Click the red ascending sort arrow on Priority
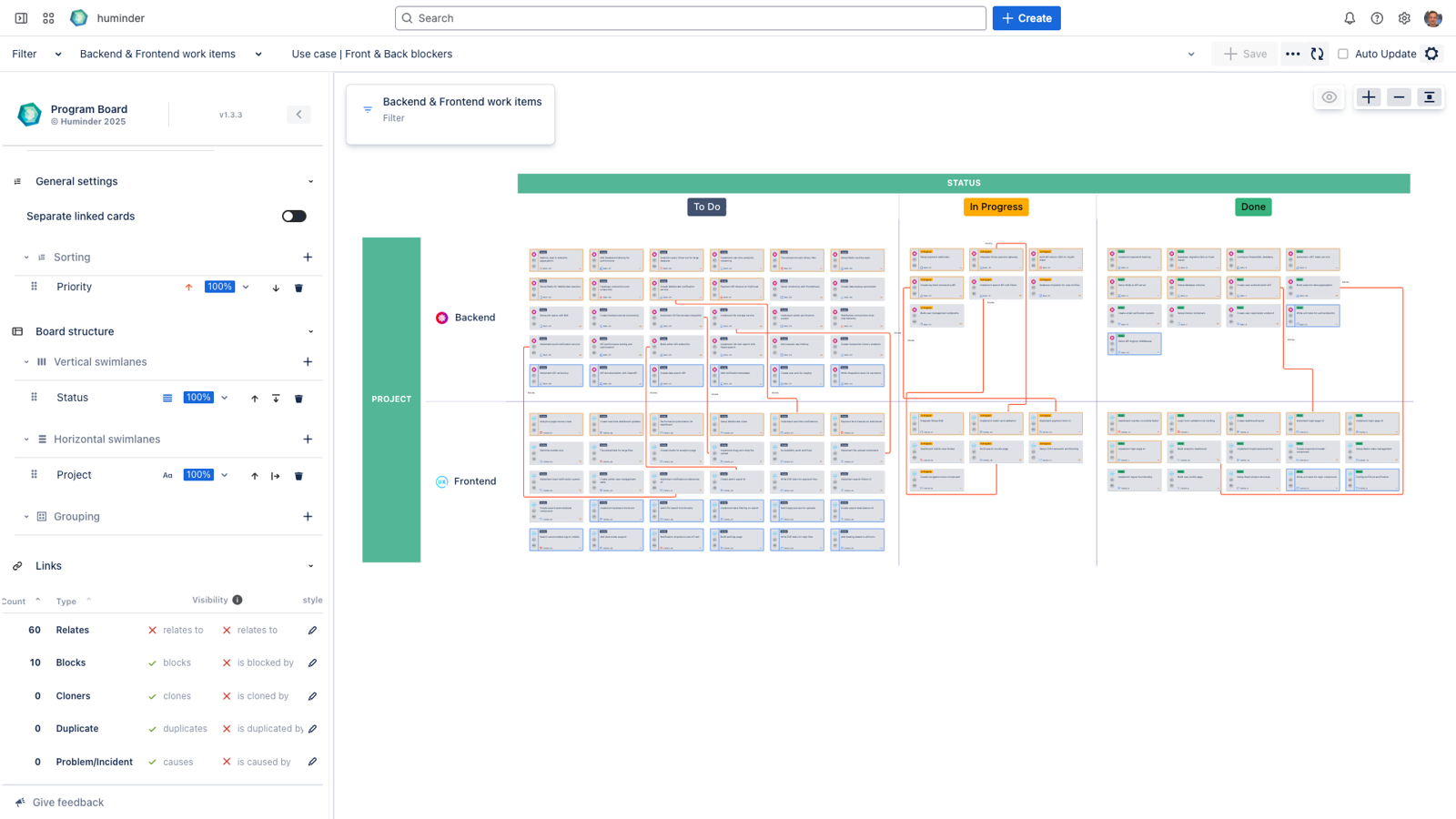 188,287
